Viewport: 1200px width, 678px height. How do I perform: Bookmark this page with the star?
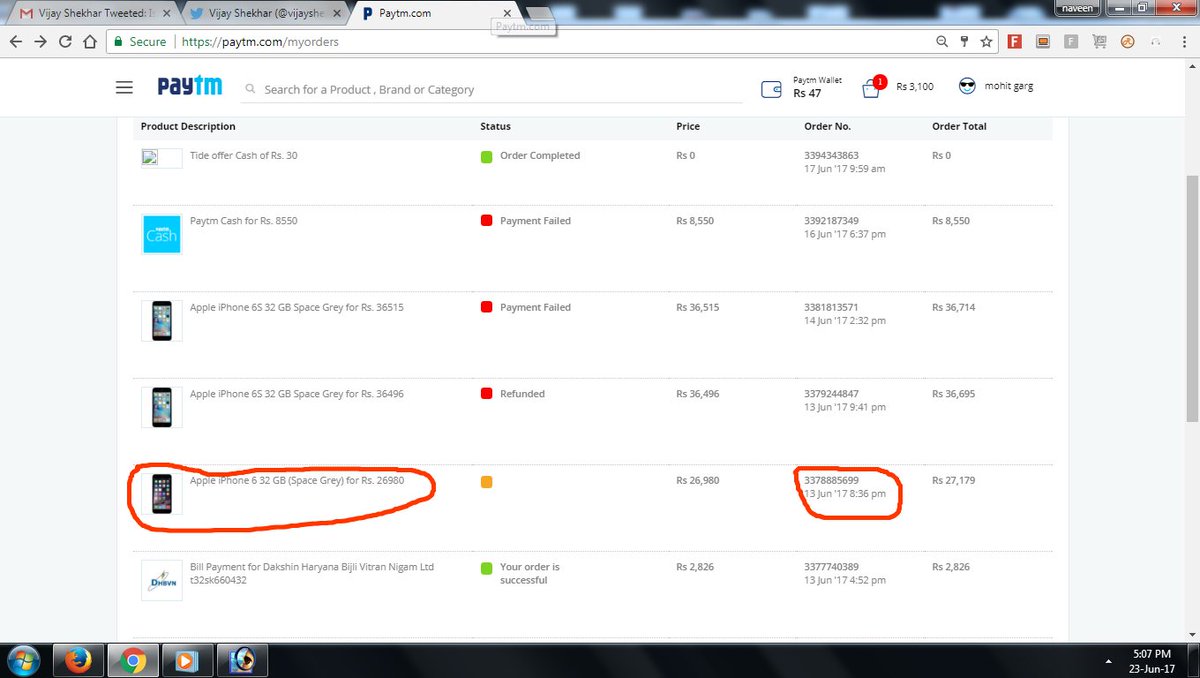[x=987, y=42]
